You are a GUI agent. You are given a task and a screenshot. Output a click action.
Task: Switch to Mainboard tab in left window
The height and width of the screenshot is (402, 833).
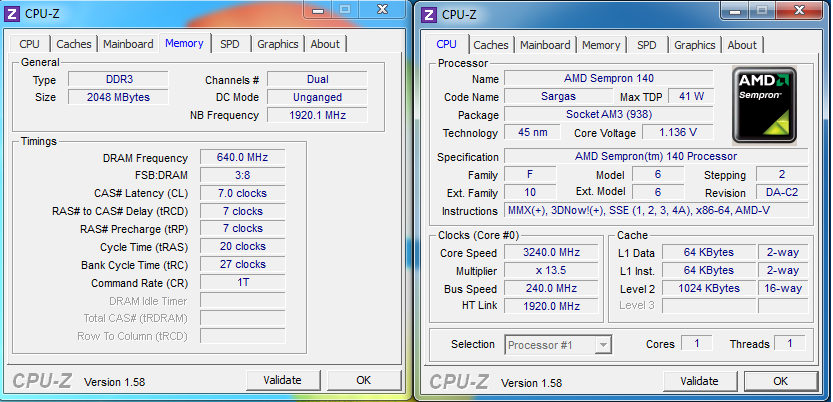128,44
